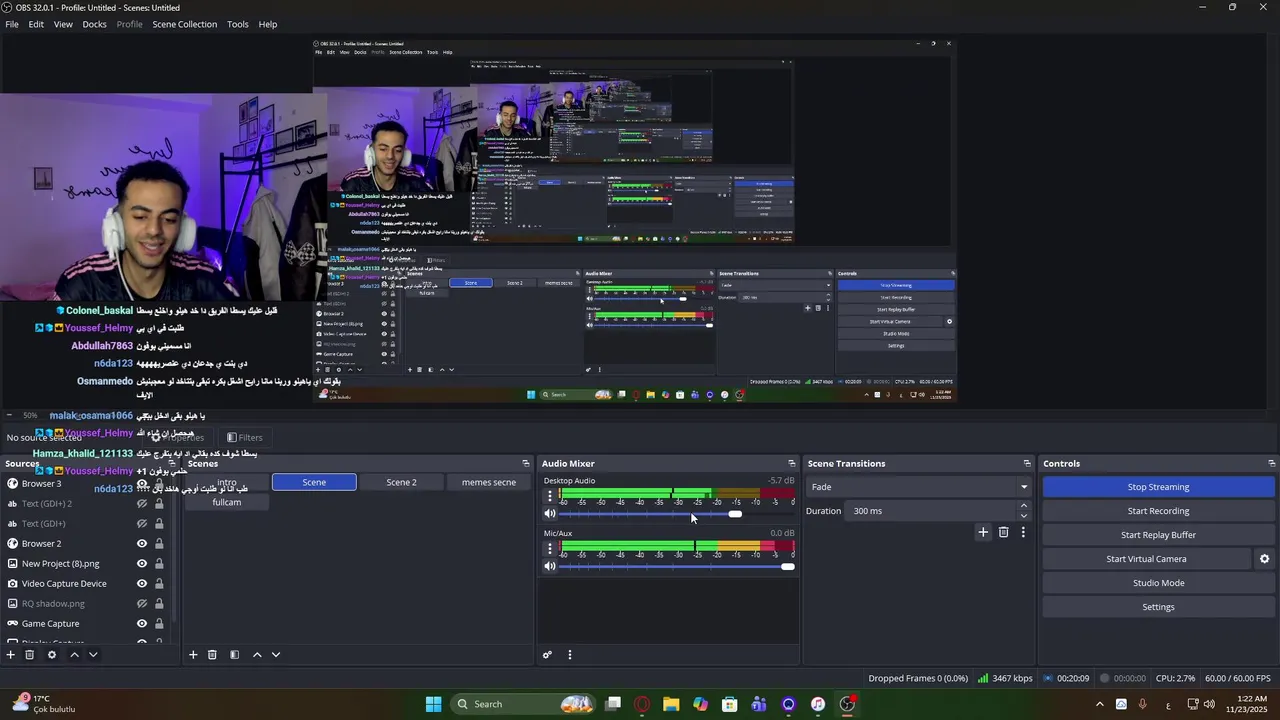Click Stop Streaming button
This screenshot has width=1280, height=720.
(x=1158, y=487)
